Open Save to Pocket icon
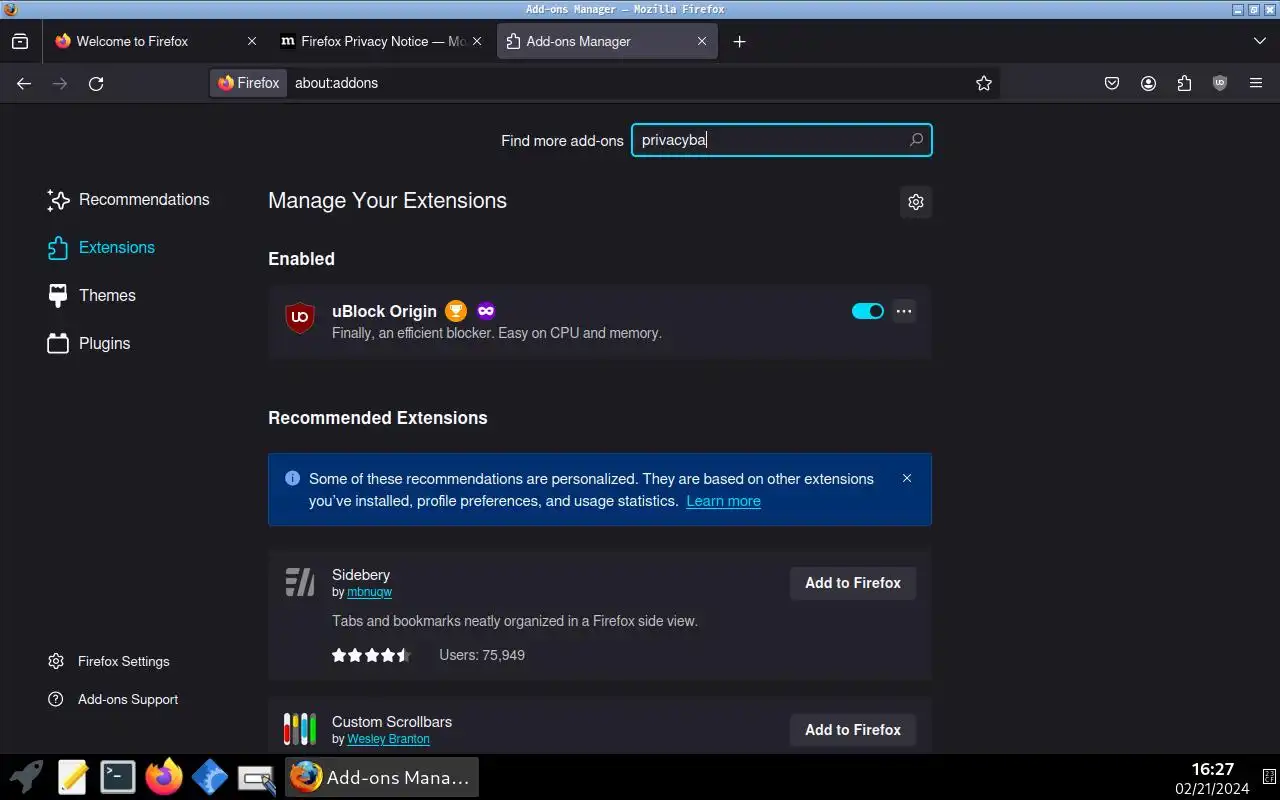The image size is (1280, 800). click(x=1112, y=84)
